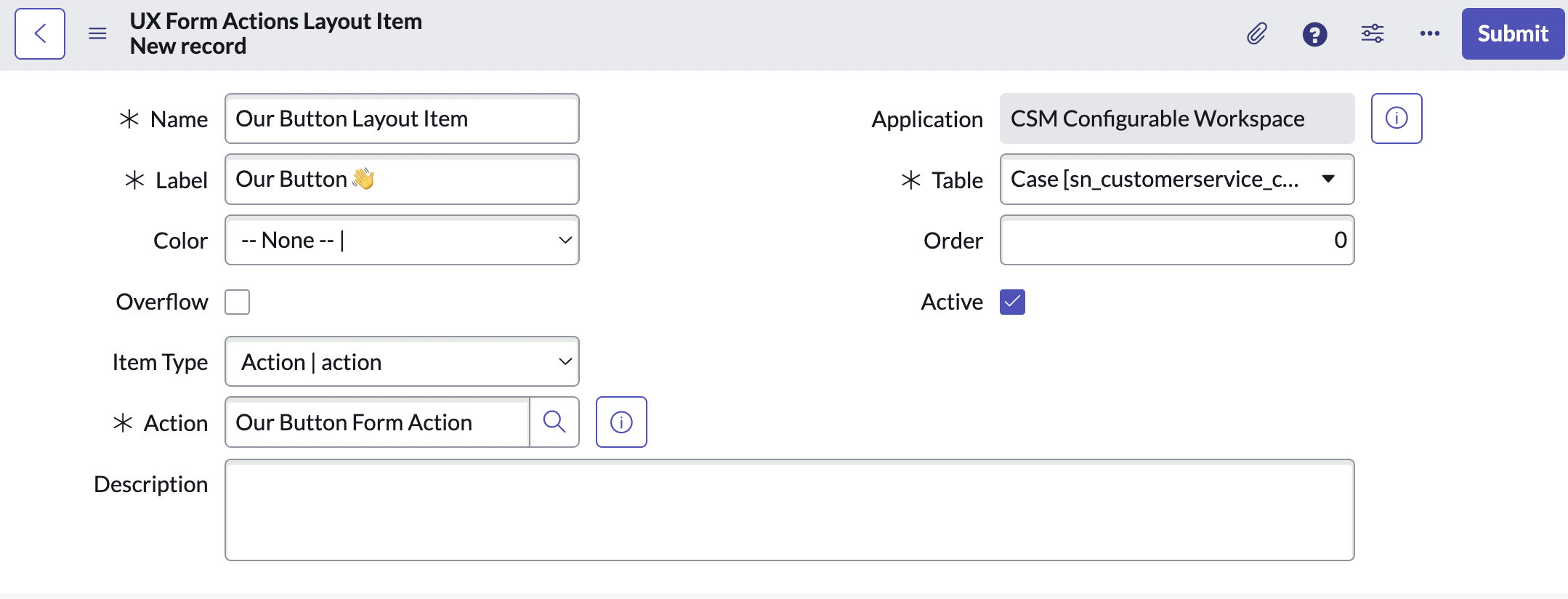Open the hamburger context menu
The height and width of the screenshot is (599, 1568).
pos(97,34)
